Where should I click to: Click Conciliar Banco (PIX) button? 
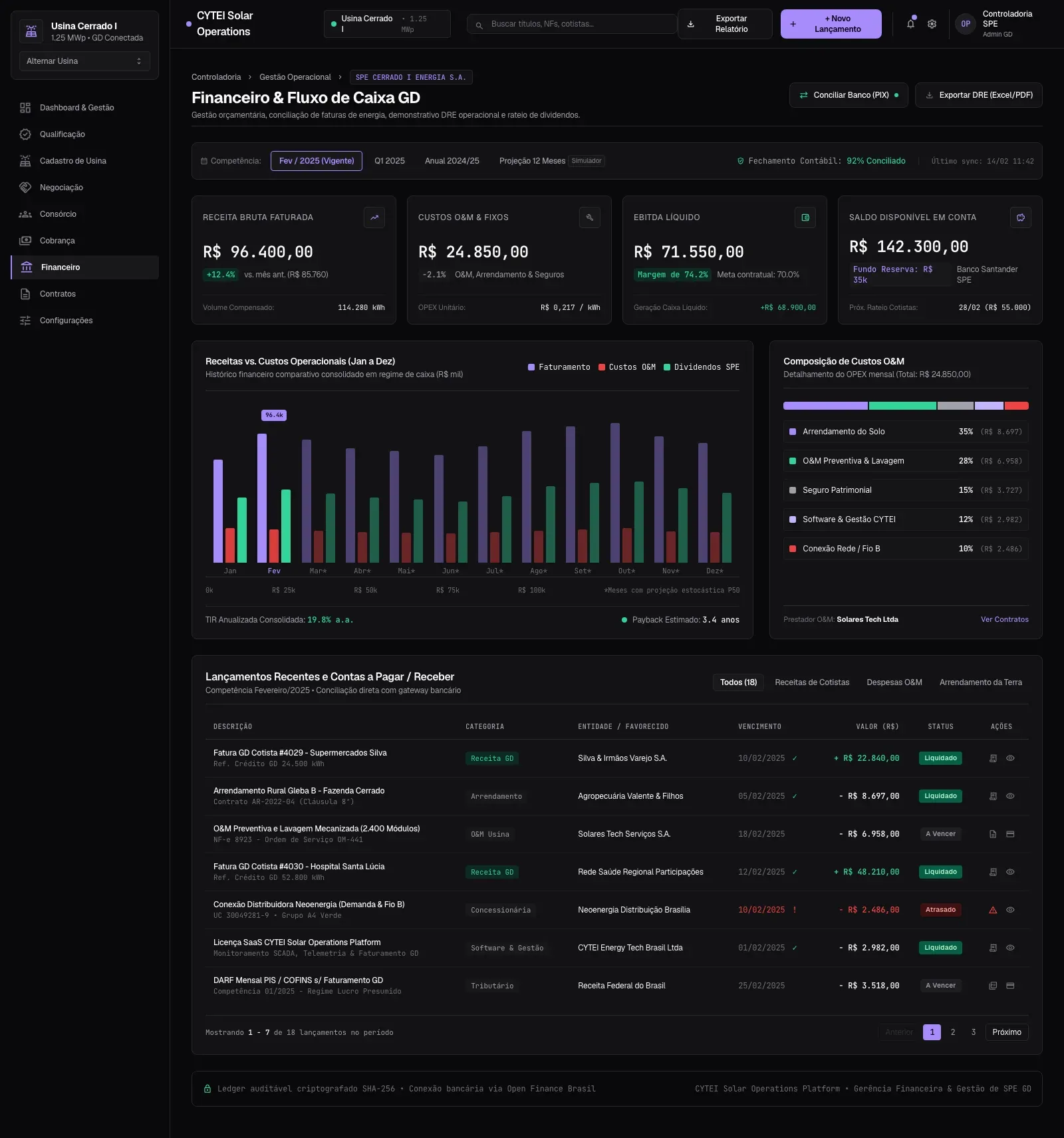849,95
